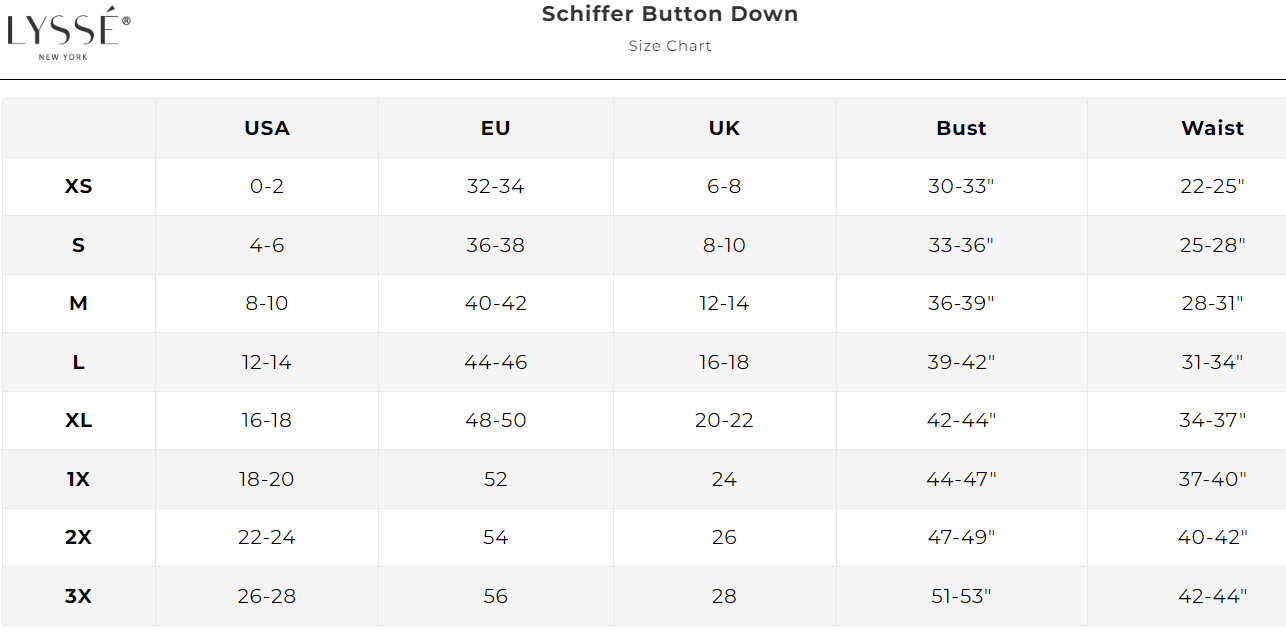Click the S size row label
1286x642 pixels.
pos(79,245)
